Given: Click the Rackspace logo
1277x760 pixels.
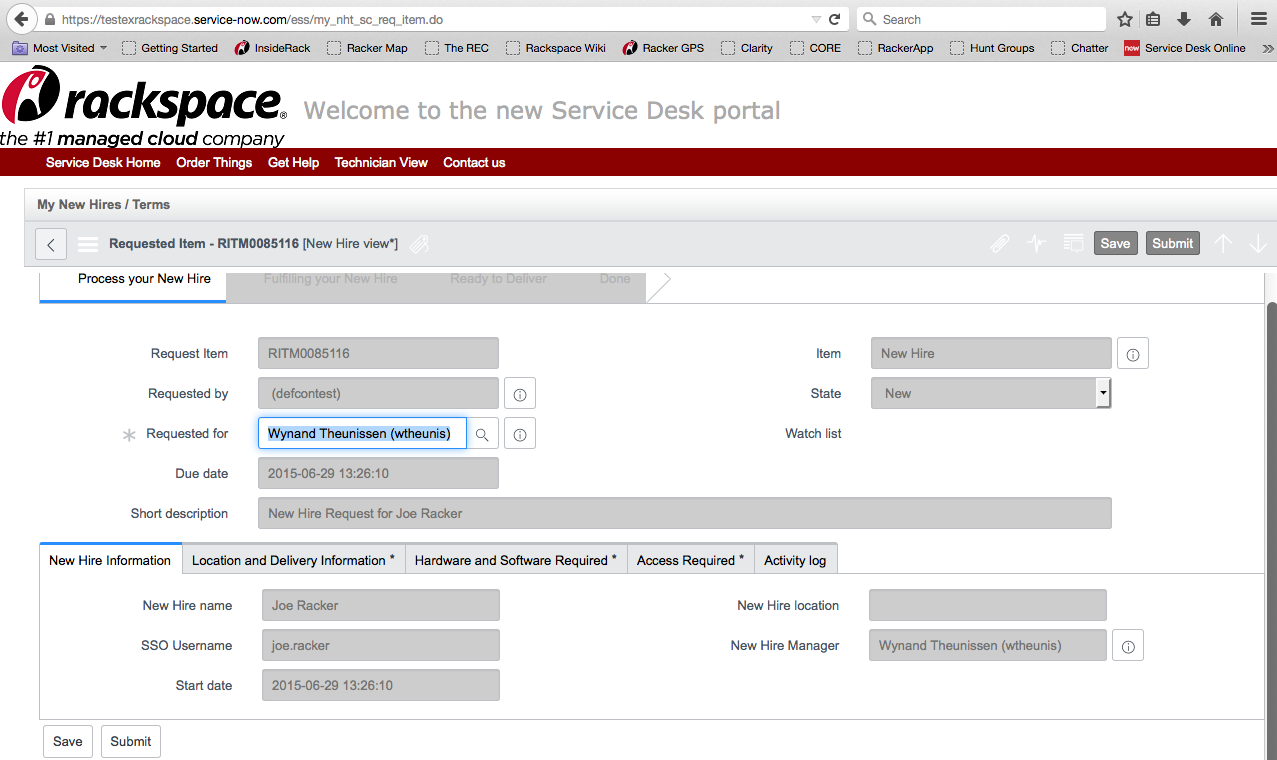Looking at the screenshot, I should [x=144, y=106].
